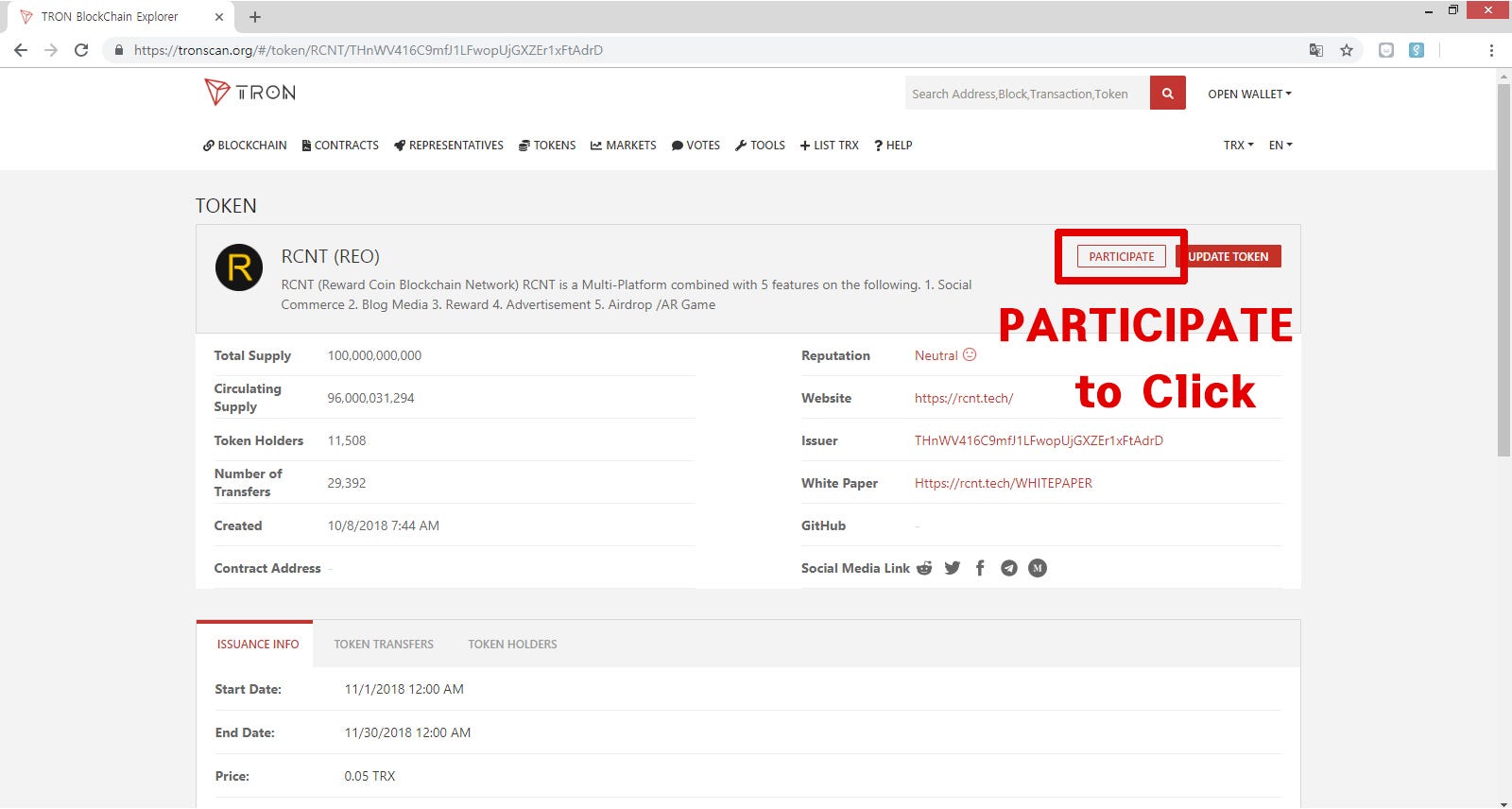1512x809 pixels.
Task: Open the CONTRACTS menu
Action: point(340,146)
